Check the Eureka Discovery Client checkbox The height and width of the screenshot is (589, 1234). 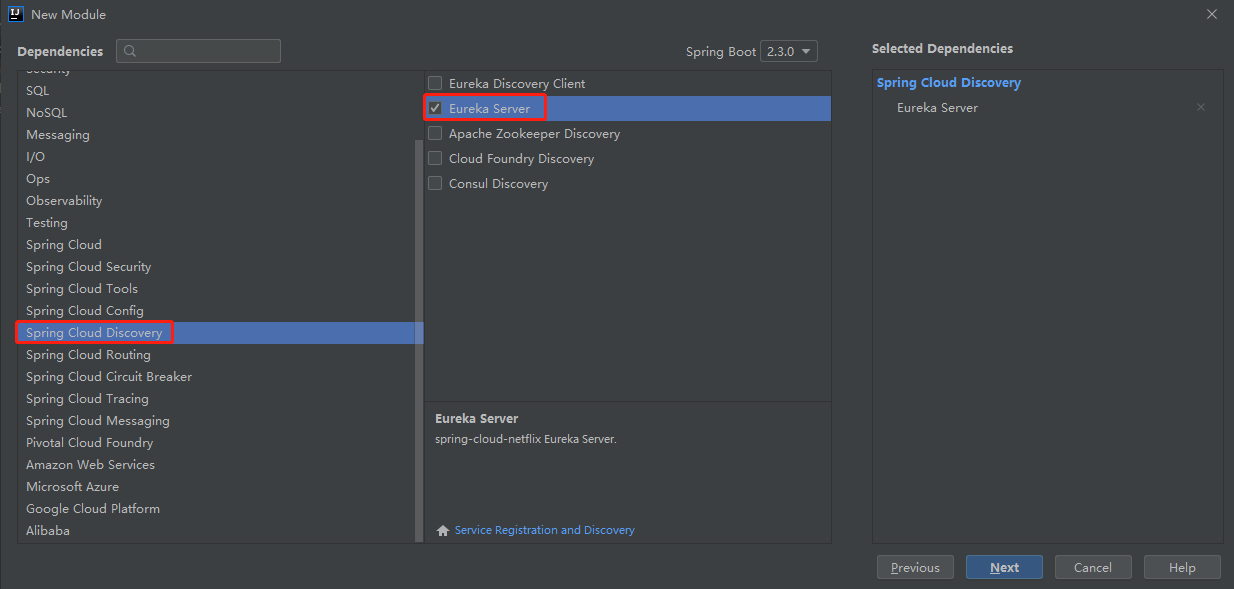point(435,83)
